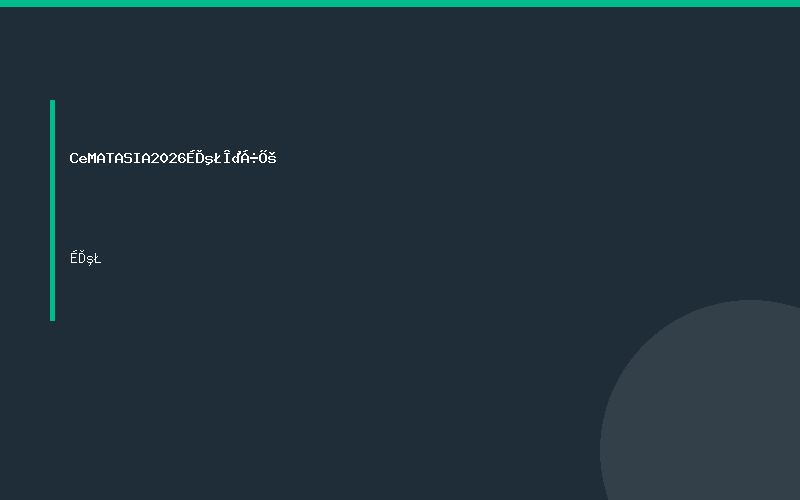Click the "ÉĎşŁ" characters inside the title line
The height and width of the screenshot is (500, 800).
pos(204,158)
